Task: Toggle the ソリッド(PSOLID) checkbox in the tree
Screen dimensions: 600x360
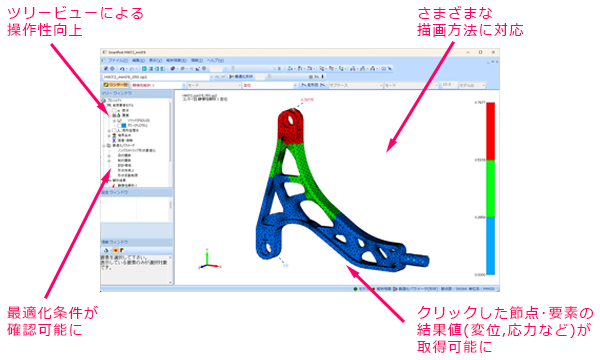Action: point(119,121)
